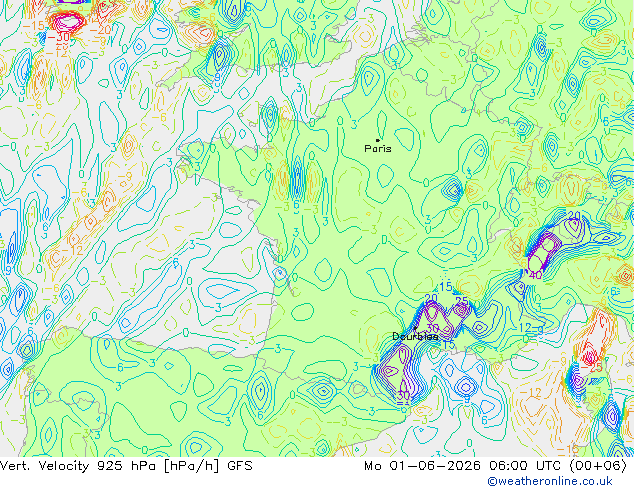Click the Dourbies location label
This screenshot has width=634, height=490.
click(415, 336)
